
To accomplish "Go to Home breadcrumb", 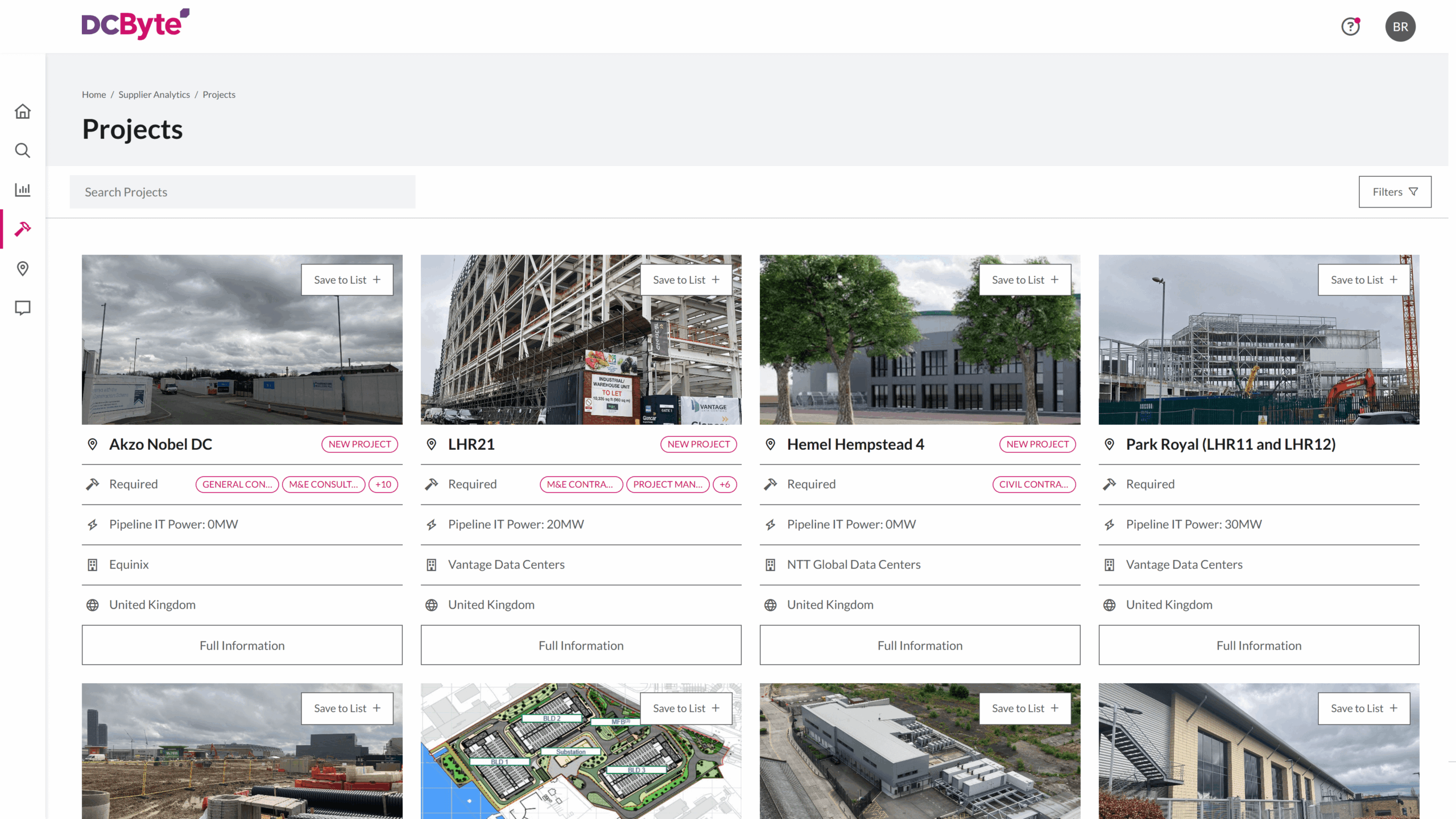I will pos(94,95).
